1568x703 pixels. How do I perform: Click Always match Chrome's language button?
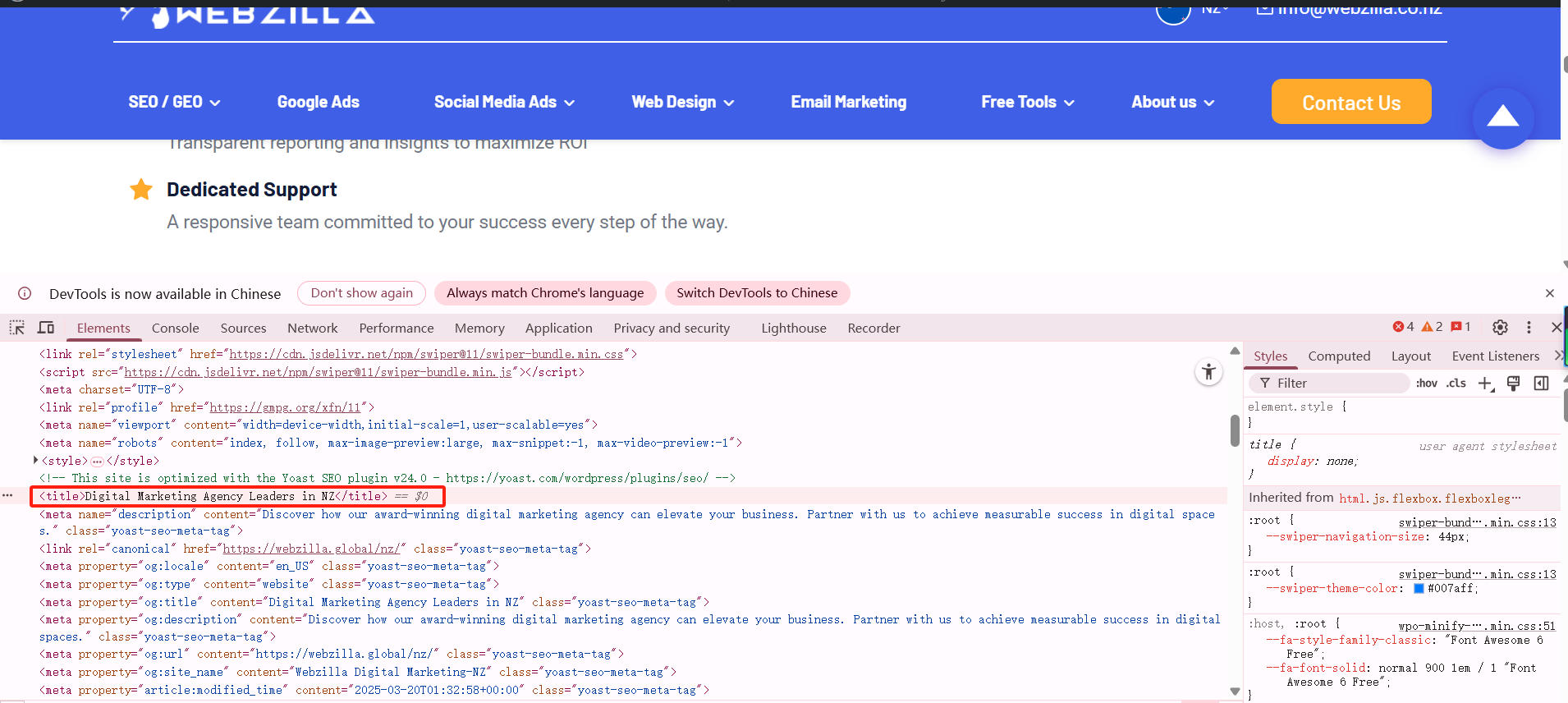pos(545,293)
